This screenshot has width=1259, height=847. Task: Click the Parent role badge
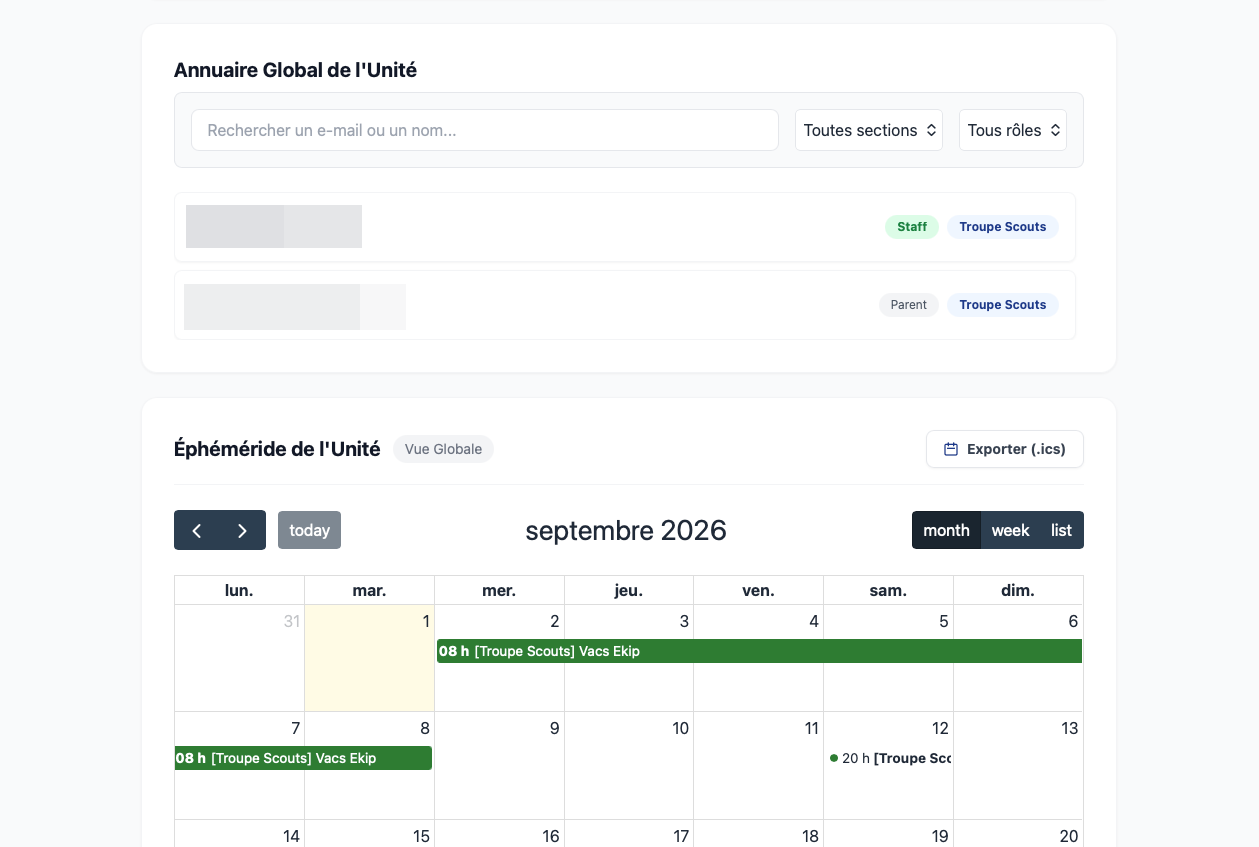click(909, 305)
